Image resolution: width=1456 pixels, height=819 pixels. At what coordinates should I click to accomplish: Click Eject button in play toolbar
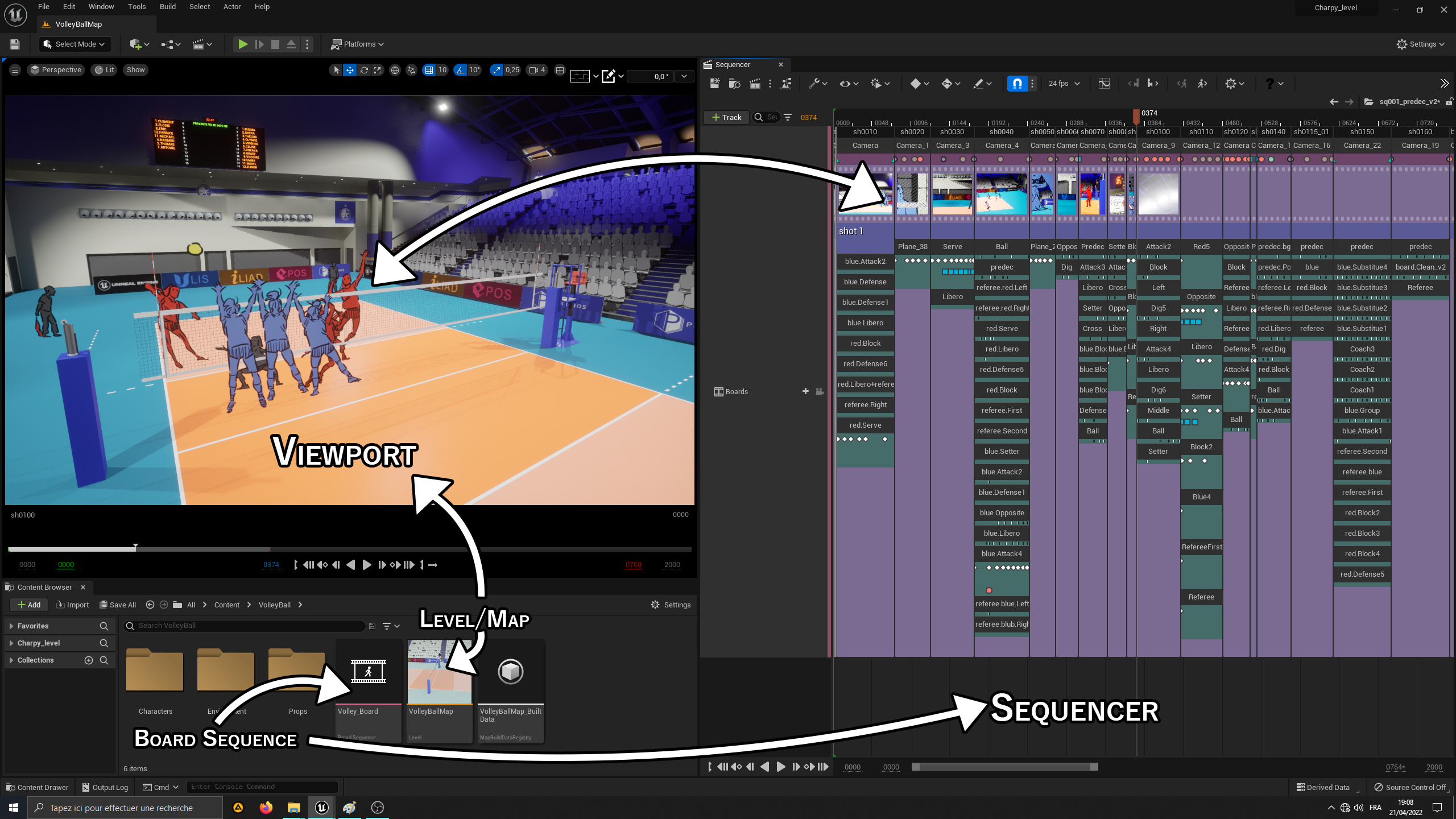point(291,44)
